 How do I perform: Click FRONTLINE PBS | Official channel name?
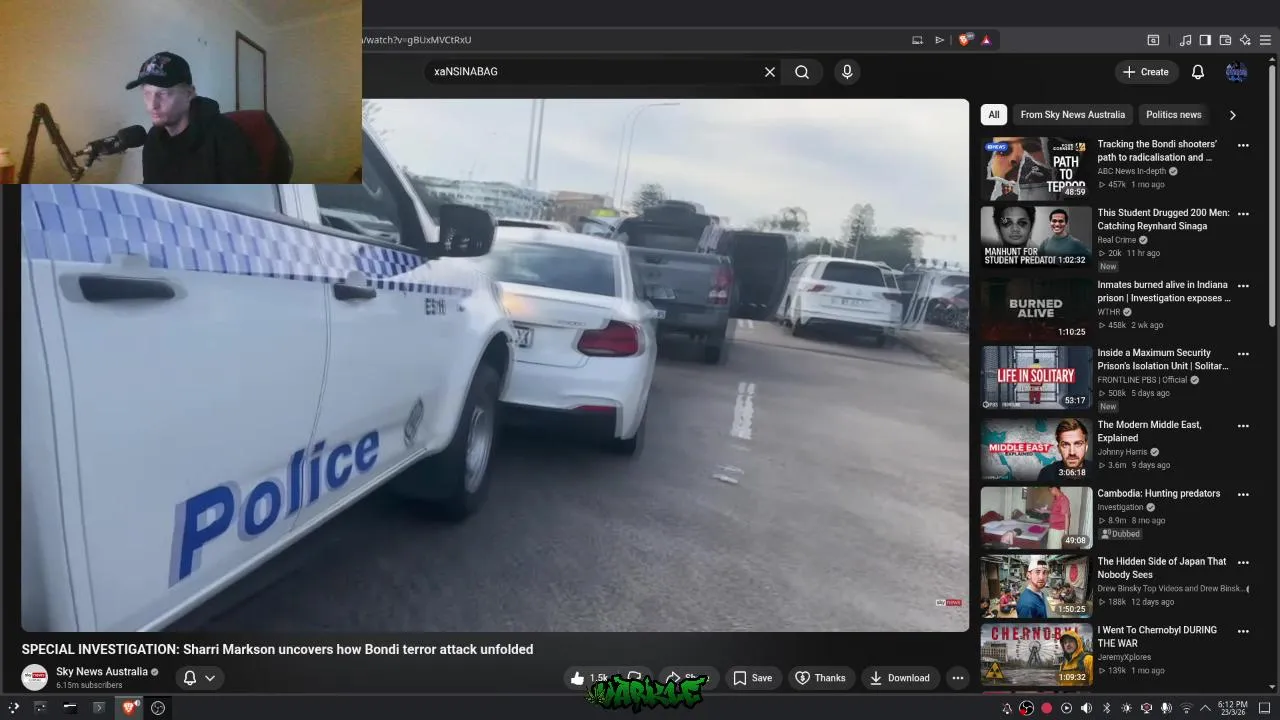(x=1142, y=380)
